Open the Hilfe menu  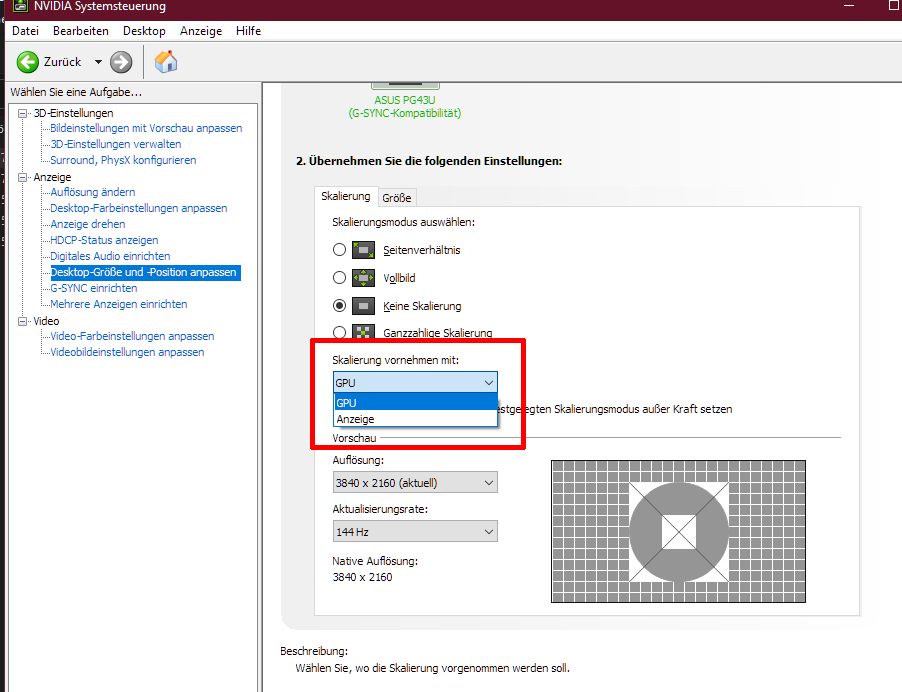click(249, 31)
